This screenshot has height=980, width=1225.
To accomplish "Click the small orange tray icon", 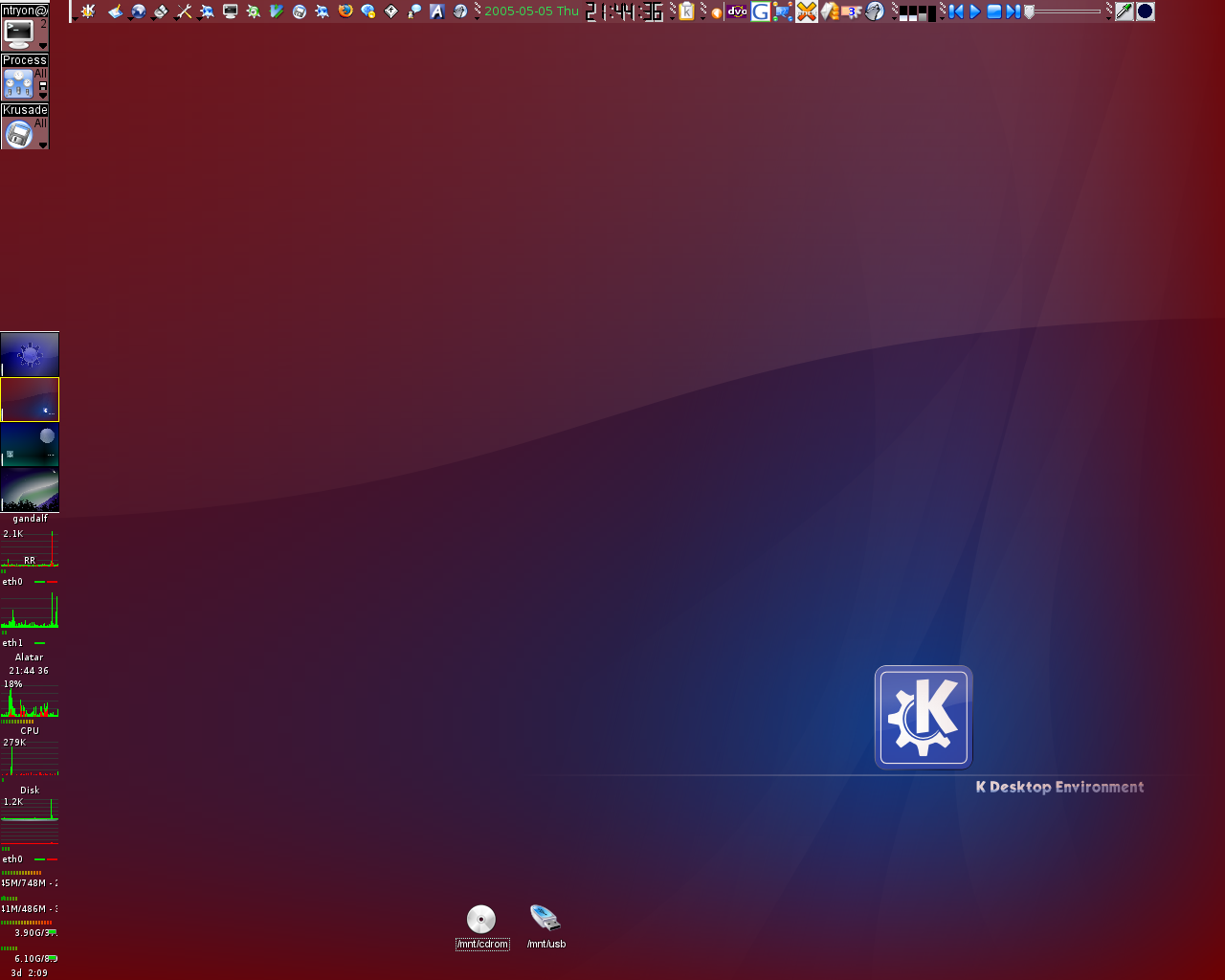I will coord(717,13).
